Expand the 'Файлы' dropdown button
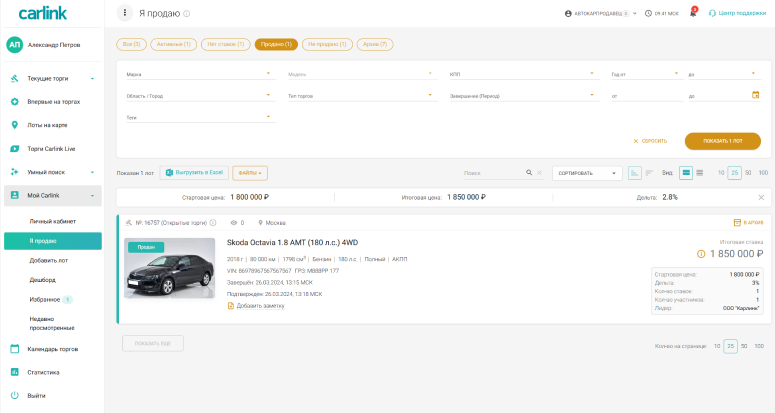 [249, 173]
